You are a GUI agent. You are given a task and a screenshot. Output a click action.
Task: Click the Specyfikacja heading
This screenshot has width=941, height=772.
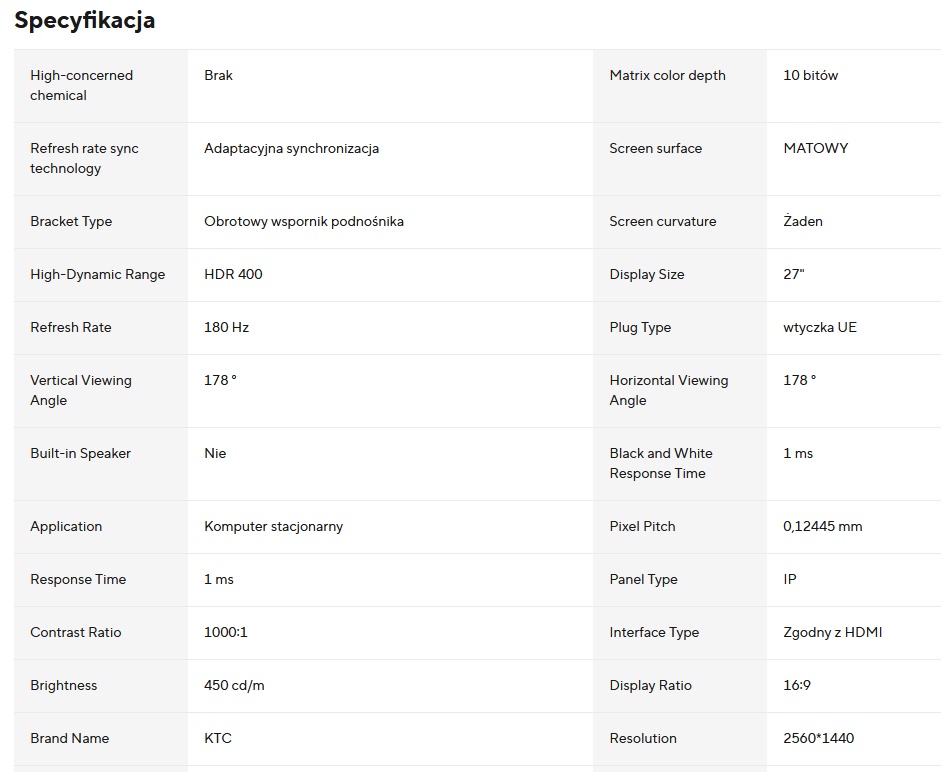pyautogui.click(x=85, y=21)
